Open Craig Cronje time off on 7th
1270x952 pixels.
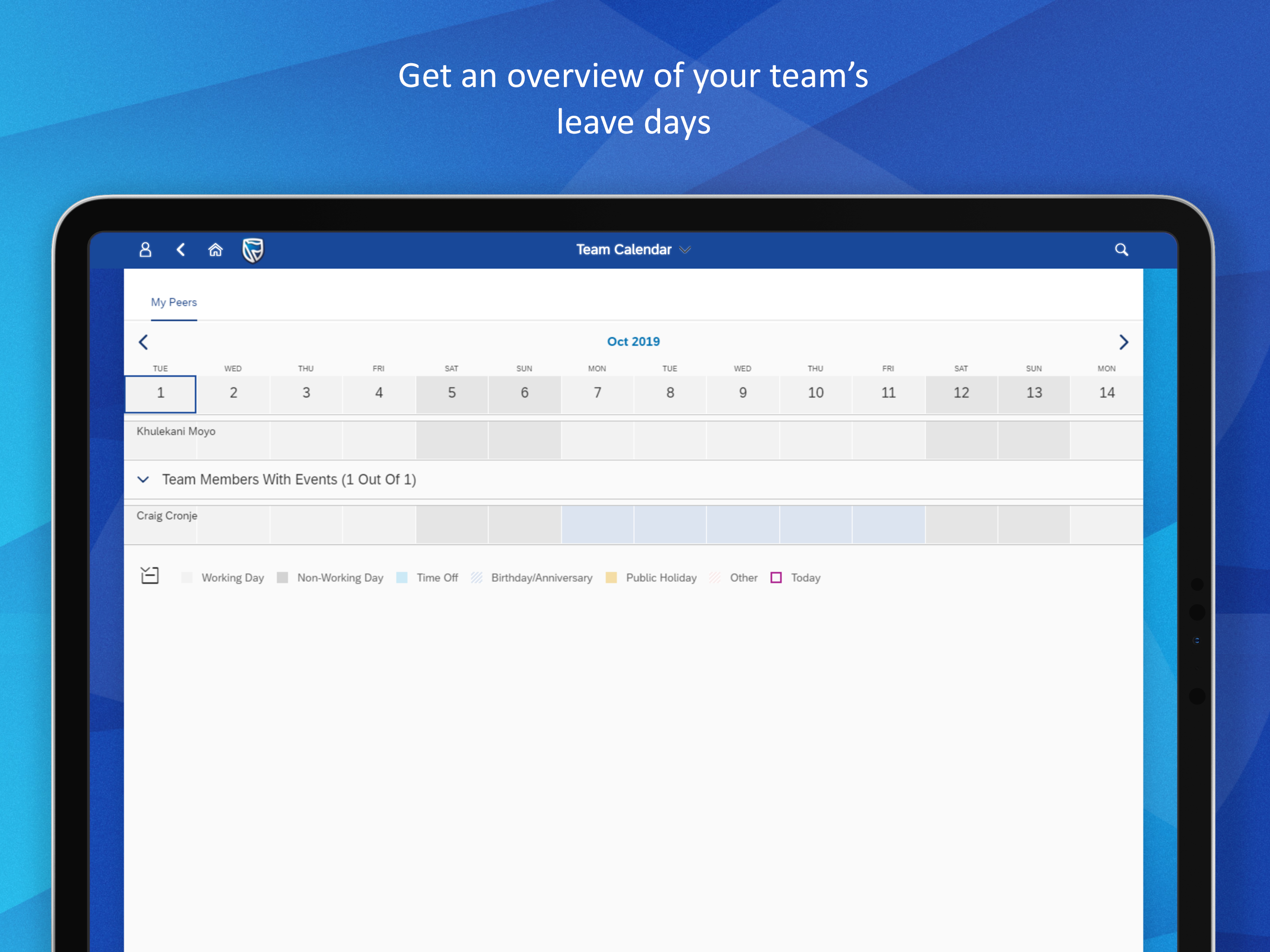coord(597,524)
